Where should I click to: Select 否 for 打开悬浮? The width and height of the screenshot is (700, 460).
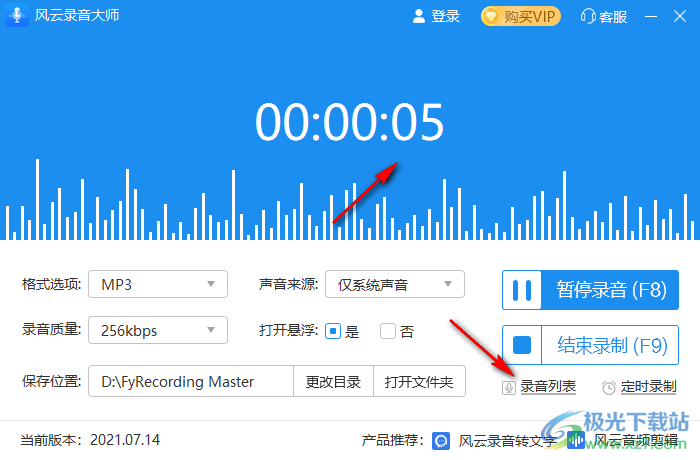(x=388, y=331)
